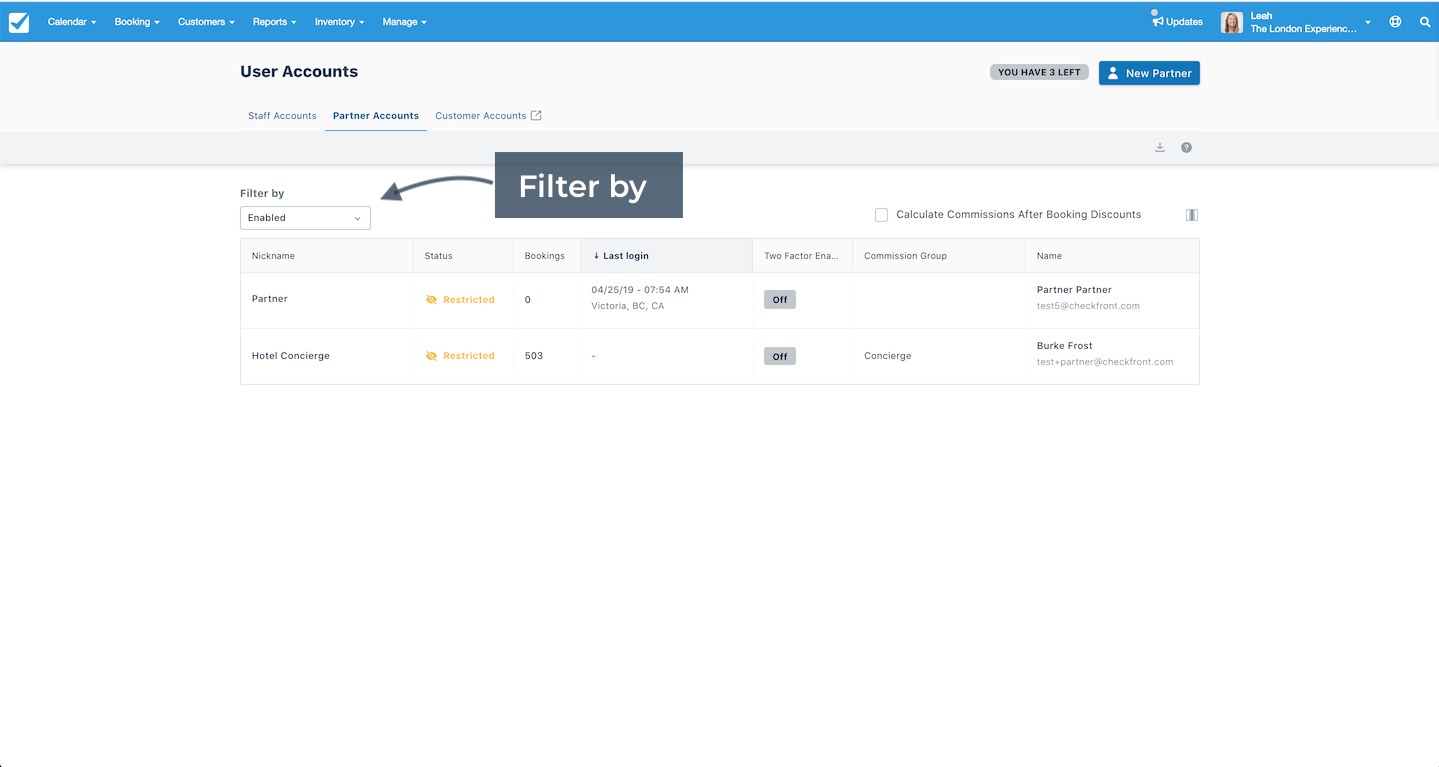This screenshot has width=1439, height=767.
Task: Click the Restricted eye icon for Hotel Concierge
Action: pyautogui.click(x=432, y=356)
